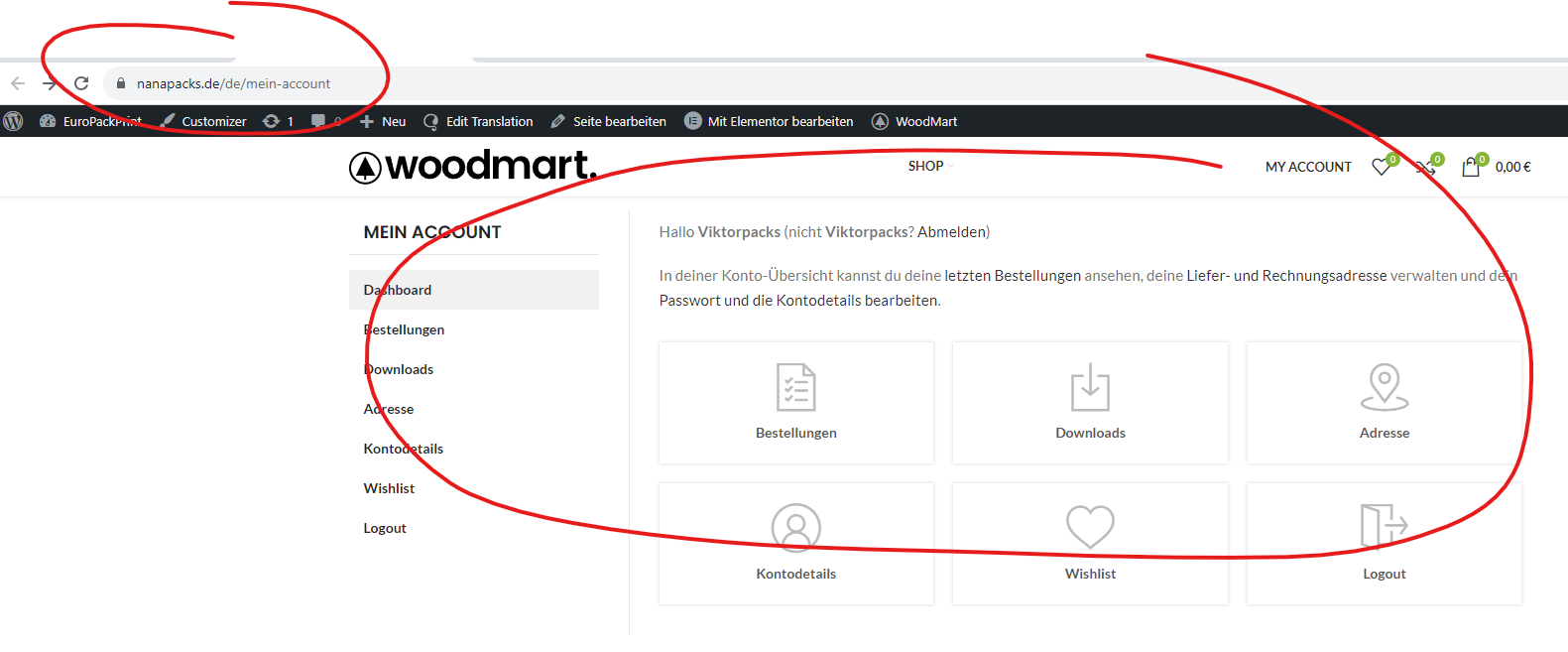Expand the SHOP dropdown menu
This screenshot has height=652, width=1568.
[930, 166]
